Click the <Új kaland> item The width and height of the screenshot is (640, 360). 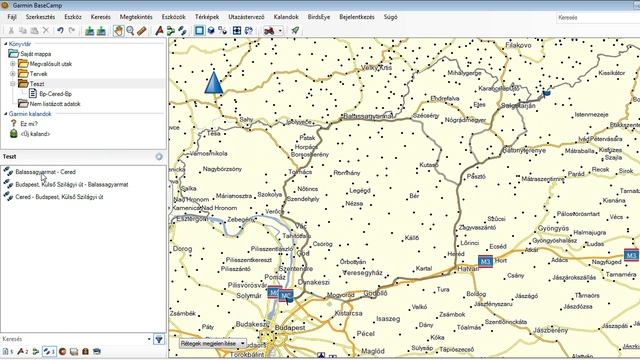coord(35,134)
